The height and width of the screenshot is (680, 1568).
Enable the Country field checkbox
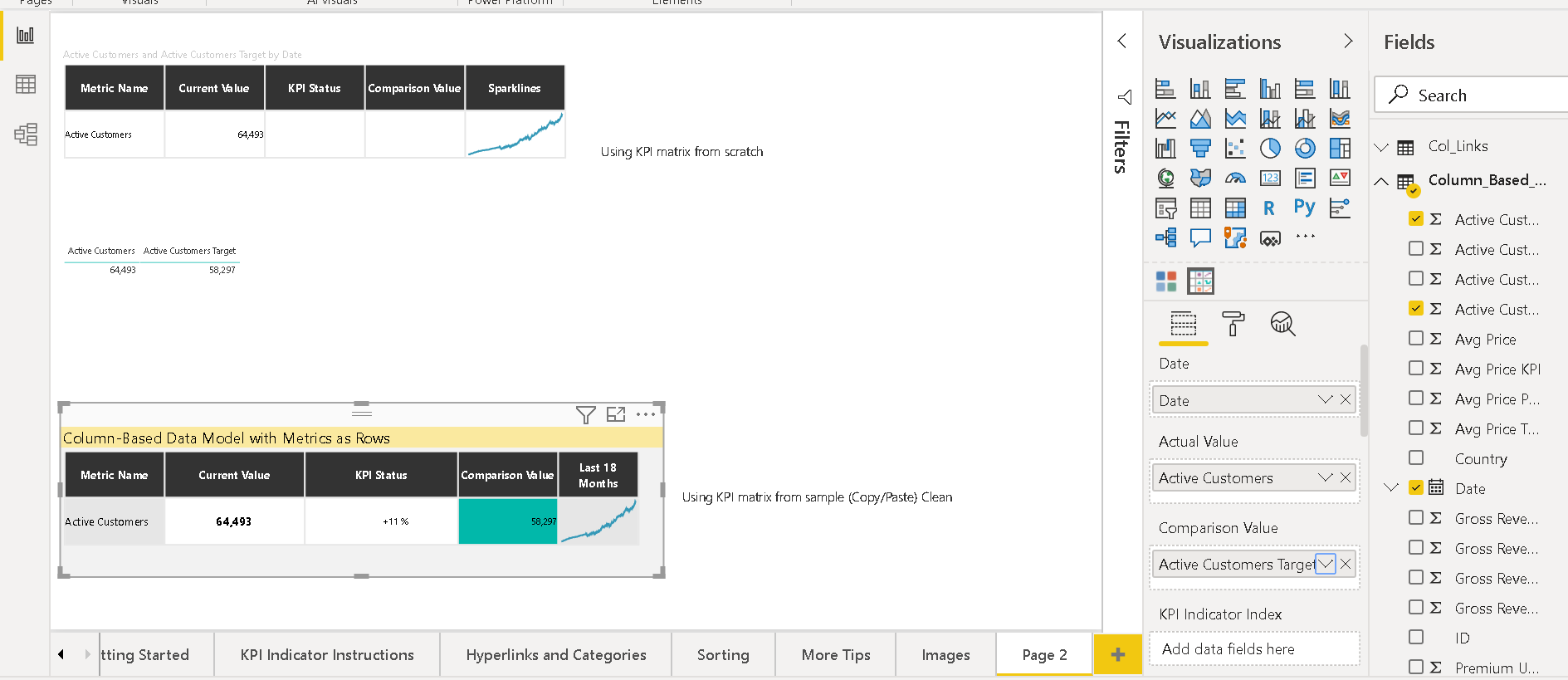pos(1416,458)
